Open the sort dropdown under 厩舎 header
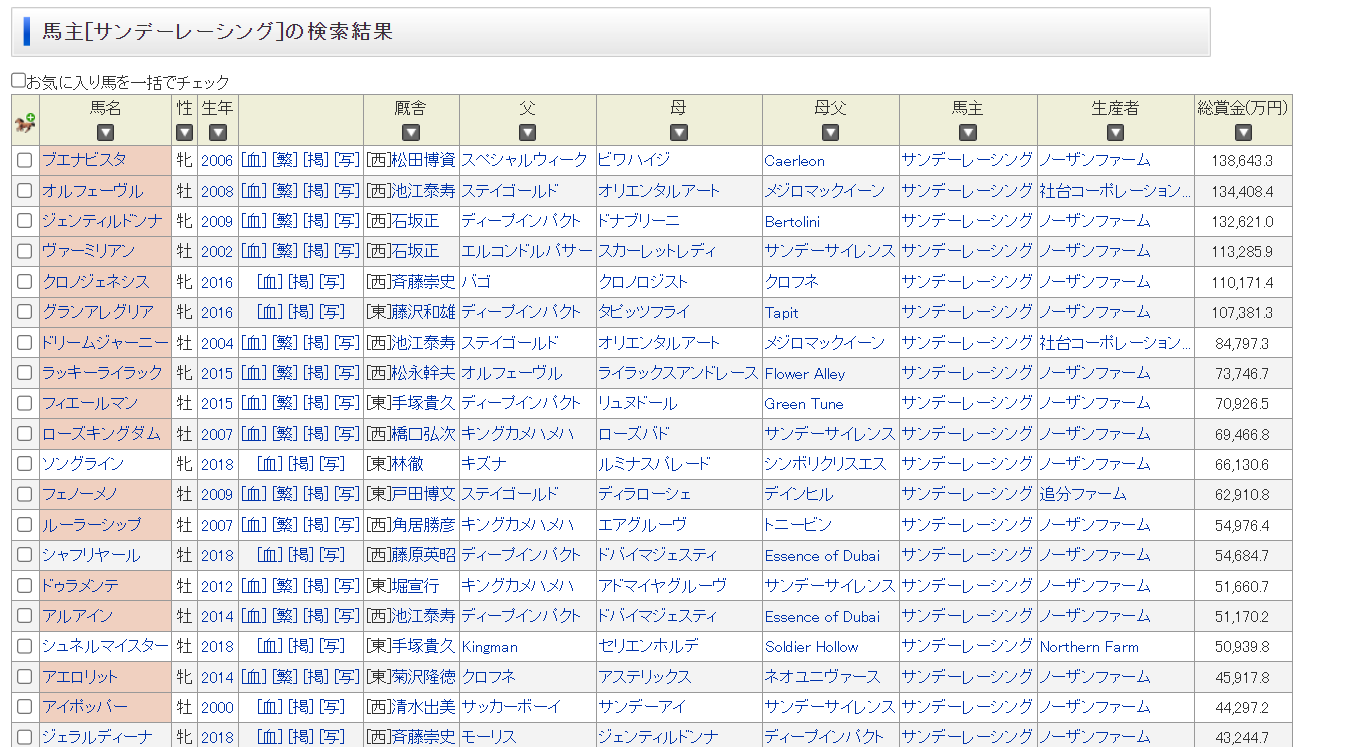Image resolution: width=1363 pixels, height=747 pixels. click(x=410, y=132)
